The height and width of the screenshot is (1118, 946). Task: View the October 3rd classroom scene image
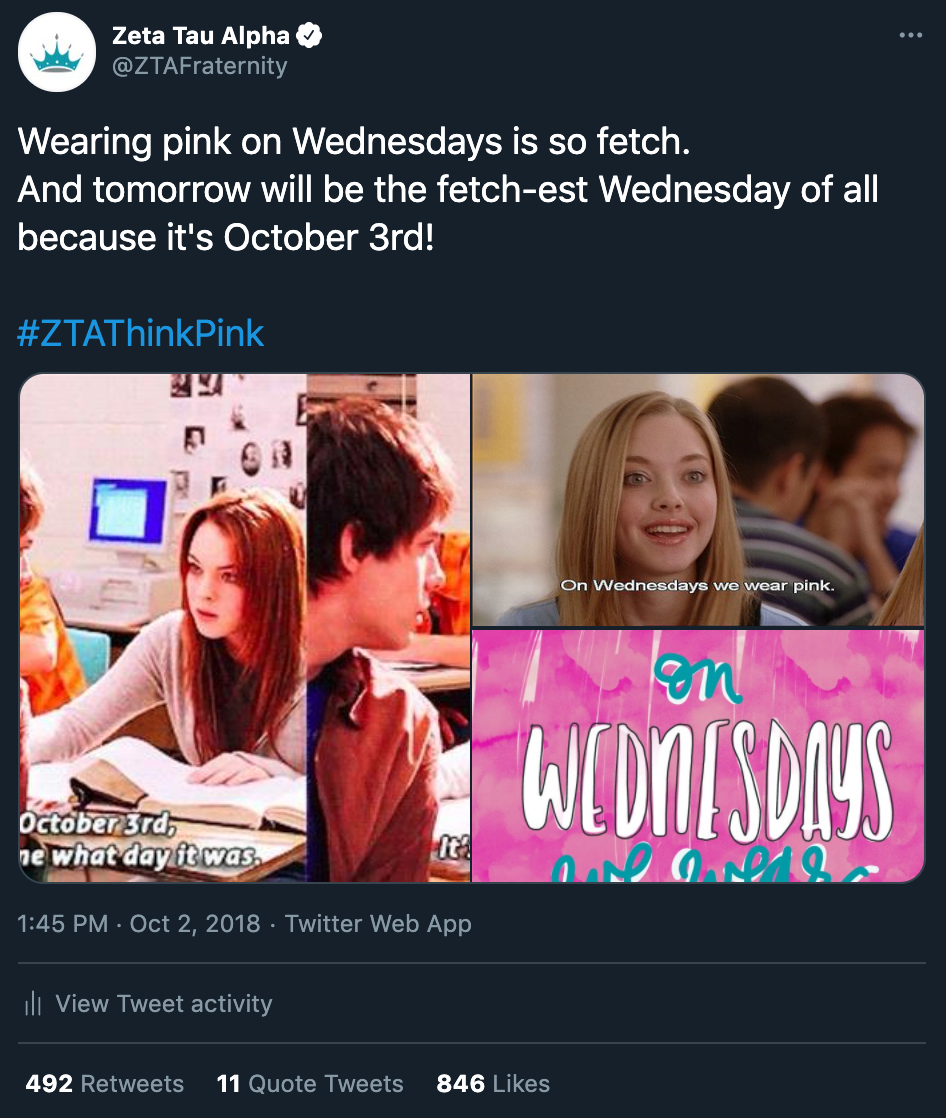pyautogui.click(x=245, y=628)
